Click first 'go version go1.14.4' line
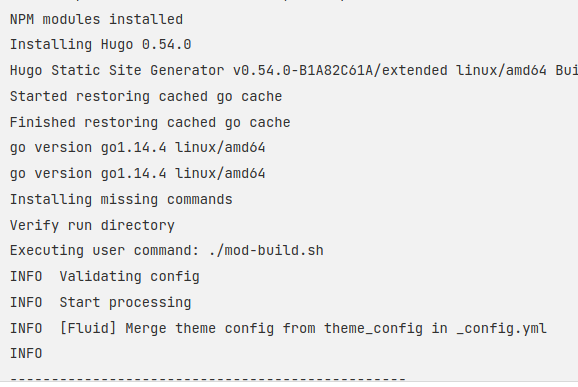Screen dimensions: 578x387 (137, 148)
